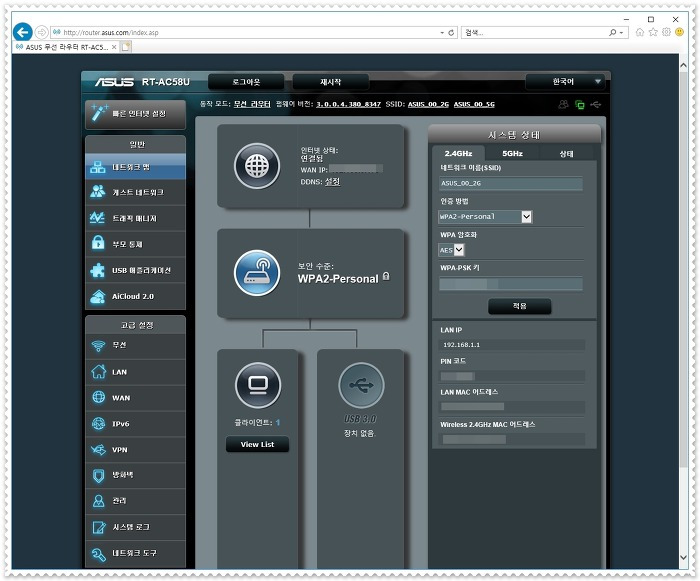Open the System Log notepad icon
Viewport: 700px width, 581px height.
click(x=98, y=527)
